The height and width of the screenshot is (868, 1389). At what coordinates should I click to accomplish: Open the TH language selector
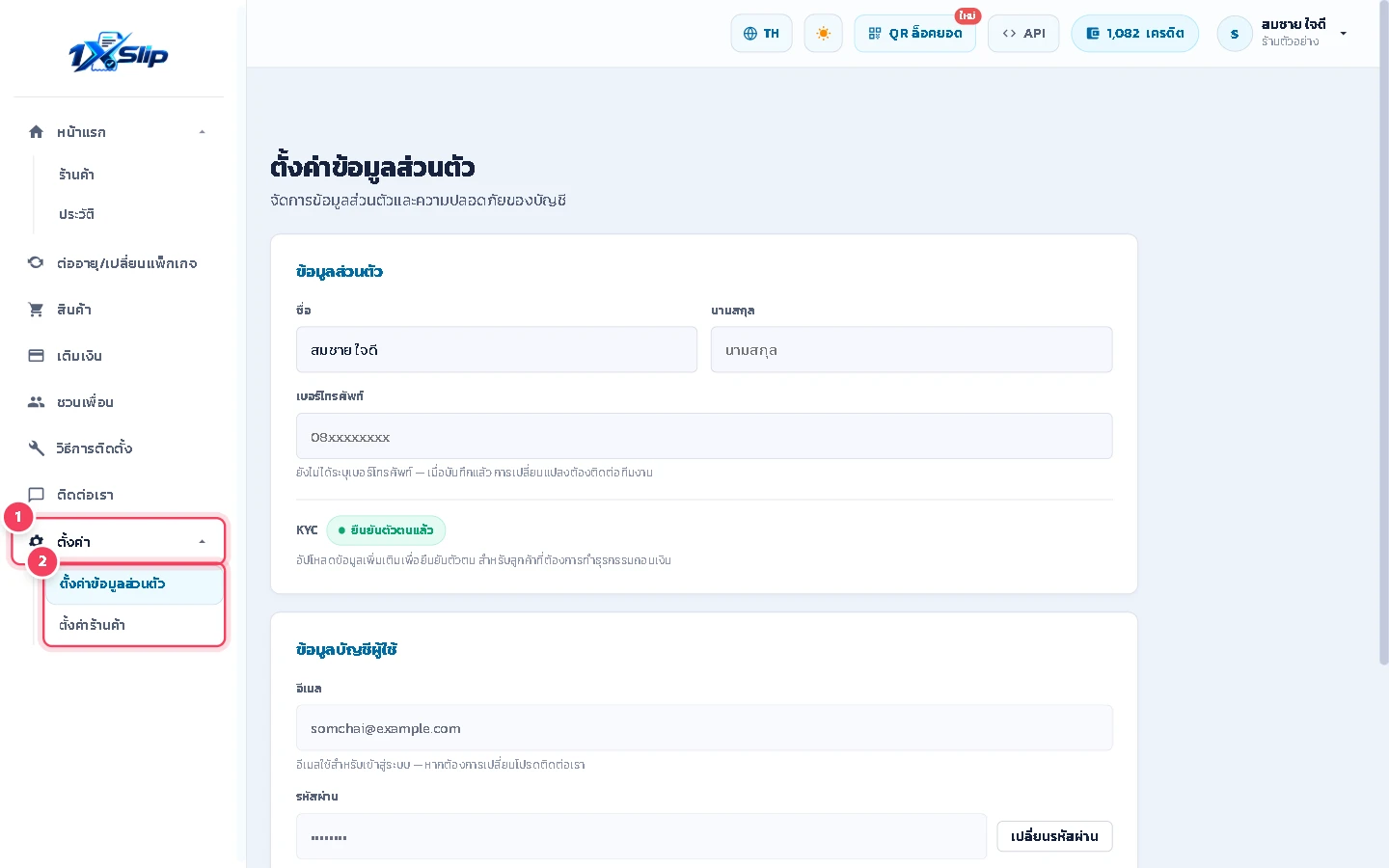point(761,33)
